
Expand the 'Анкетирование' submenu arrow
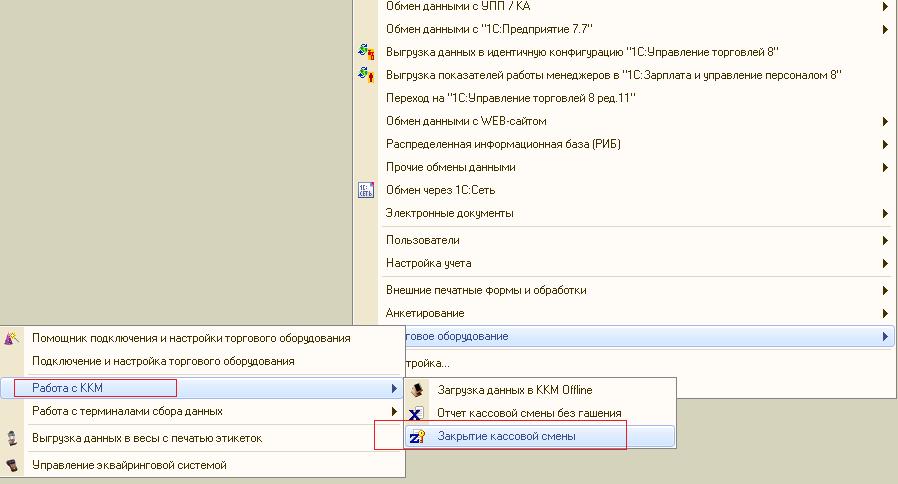pos(885,313)
